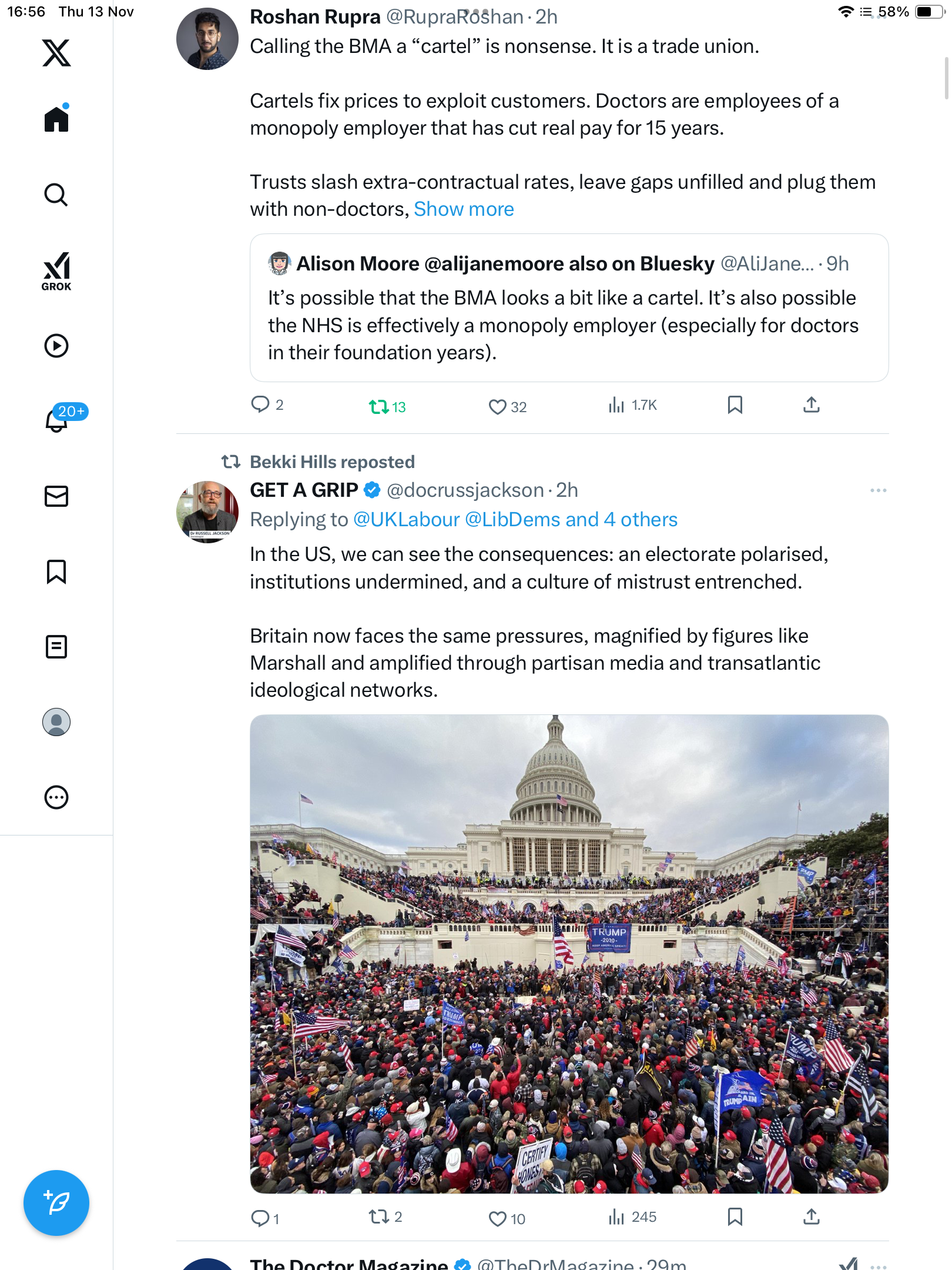Open Notifications bell with 20+ badge
Screen dimensions: 952x1270
[58, 420]
